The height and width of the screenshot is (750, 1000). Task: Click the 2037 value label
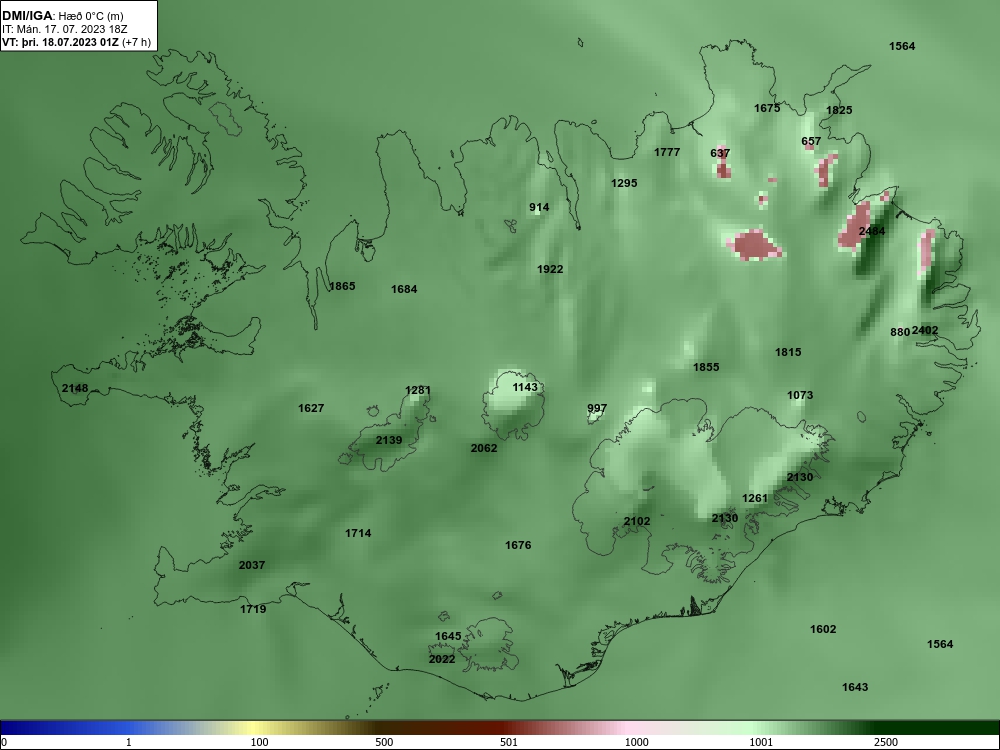point(252,566)
